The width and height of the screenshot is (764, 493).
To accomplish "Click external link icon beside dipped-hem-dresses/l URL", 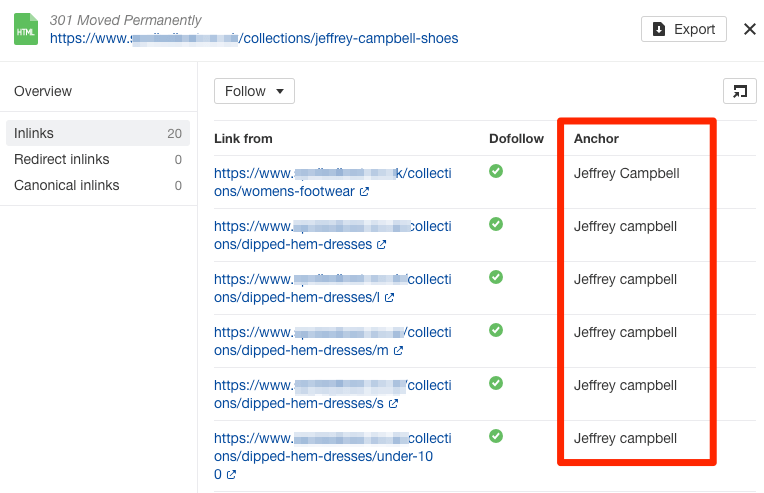I will pos(389,297).
